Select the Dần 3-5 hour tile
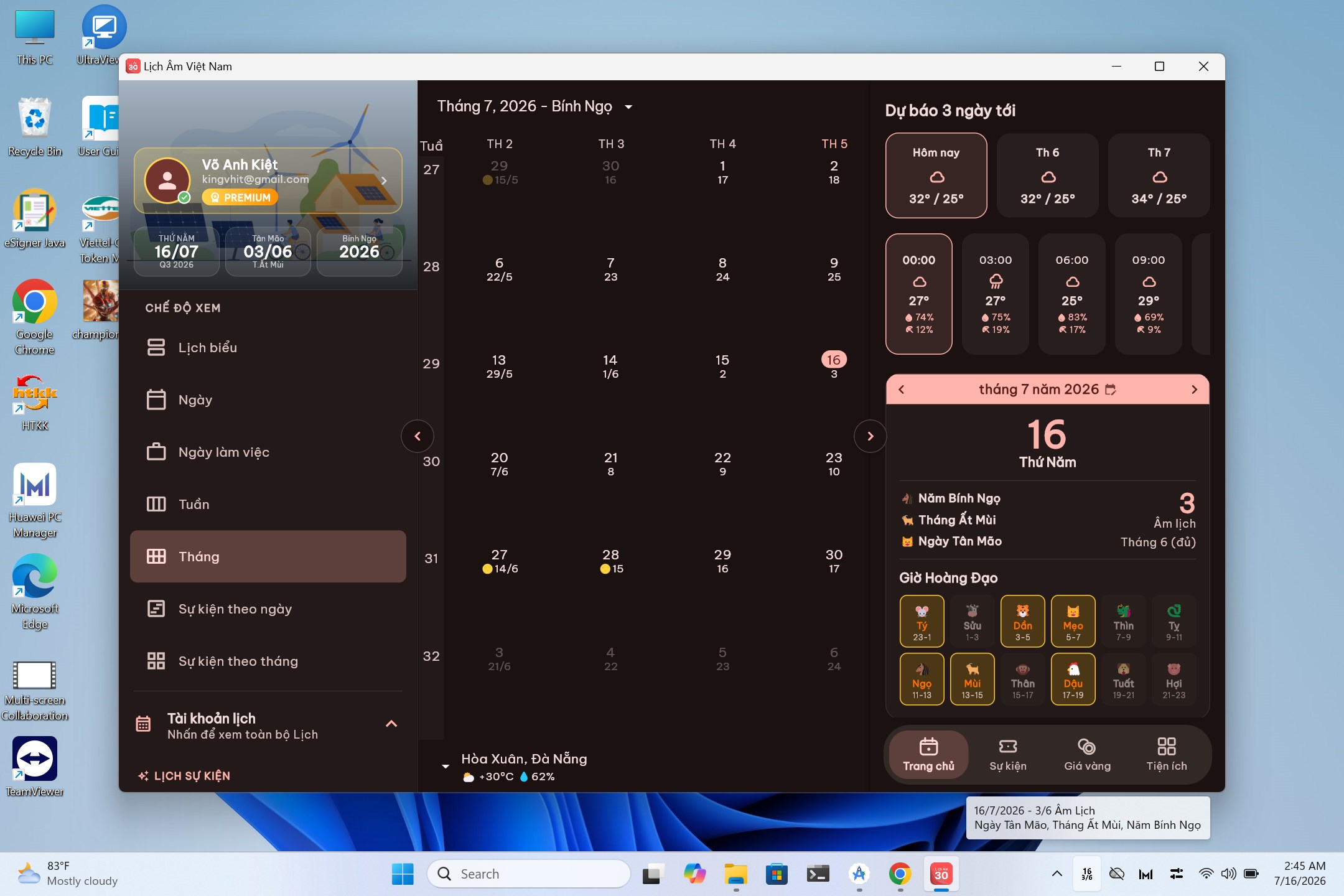1344x896 pixels. [1022, 621]
